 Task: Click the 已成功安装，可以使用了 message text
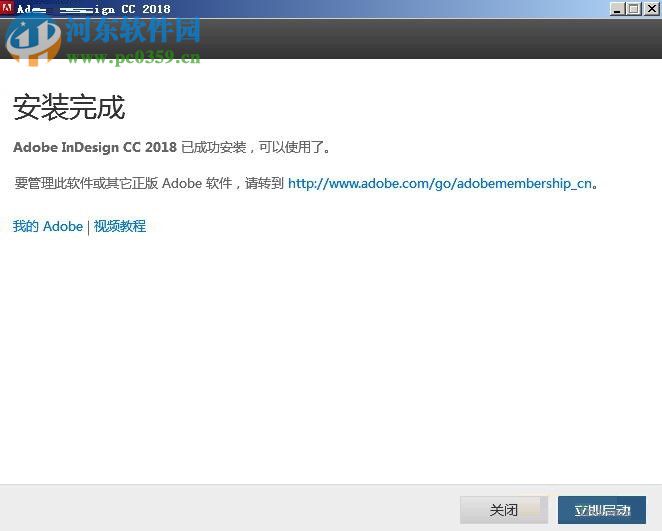click(x=256, y=147)
